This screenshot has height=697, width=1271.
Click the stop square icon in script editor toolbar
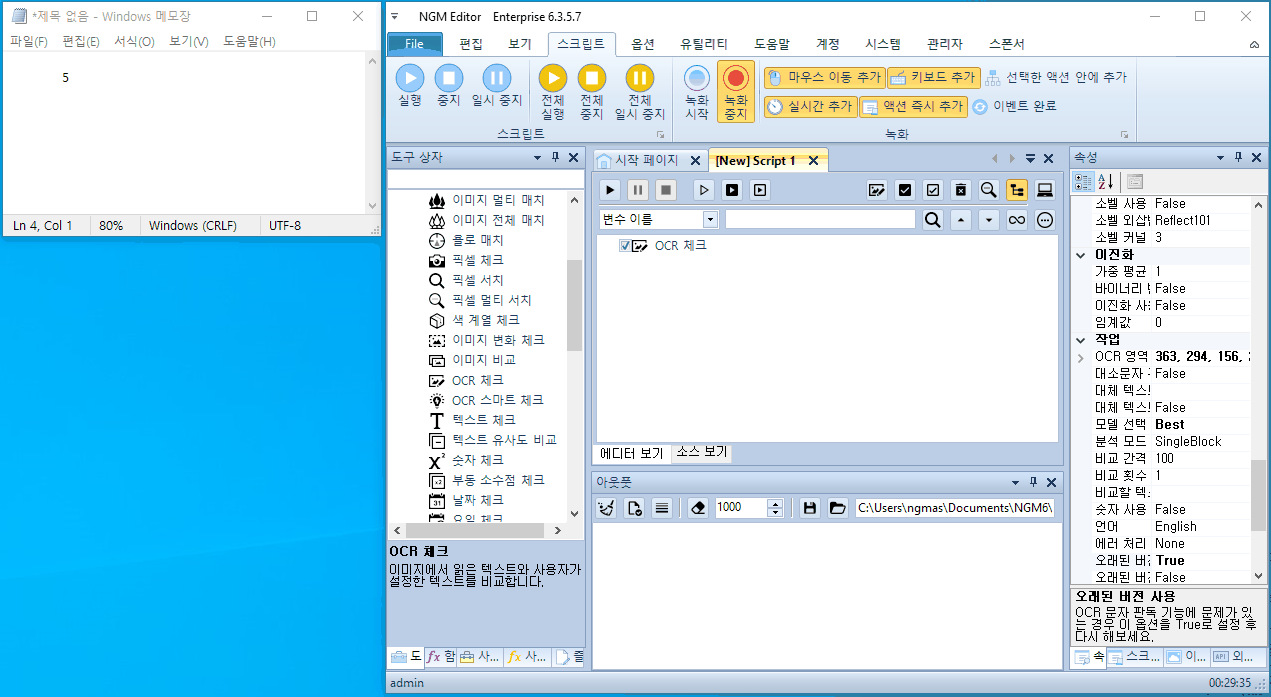[666, 190]
